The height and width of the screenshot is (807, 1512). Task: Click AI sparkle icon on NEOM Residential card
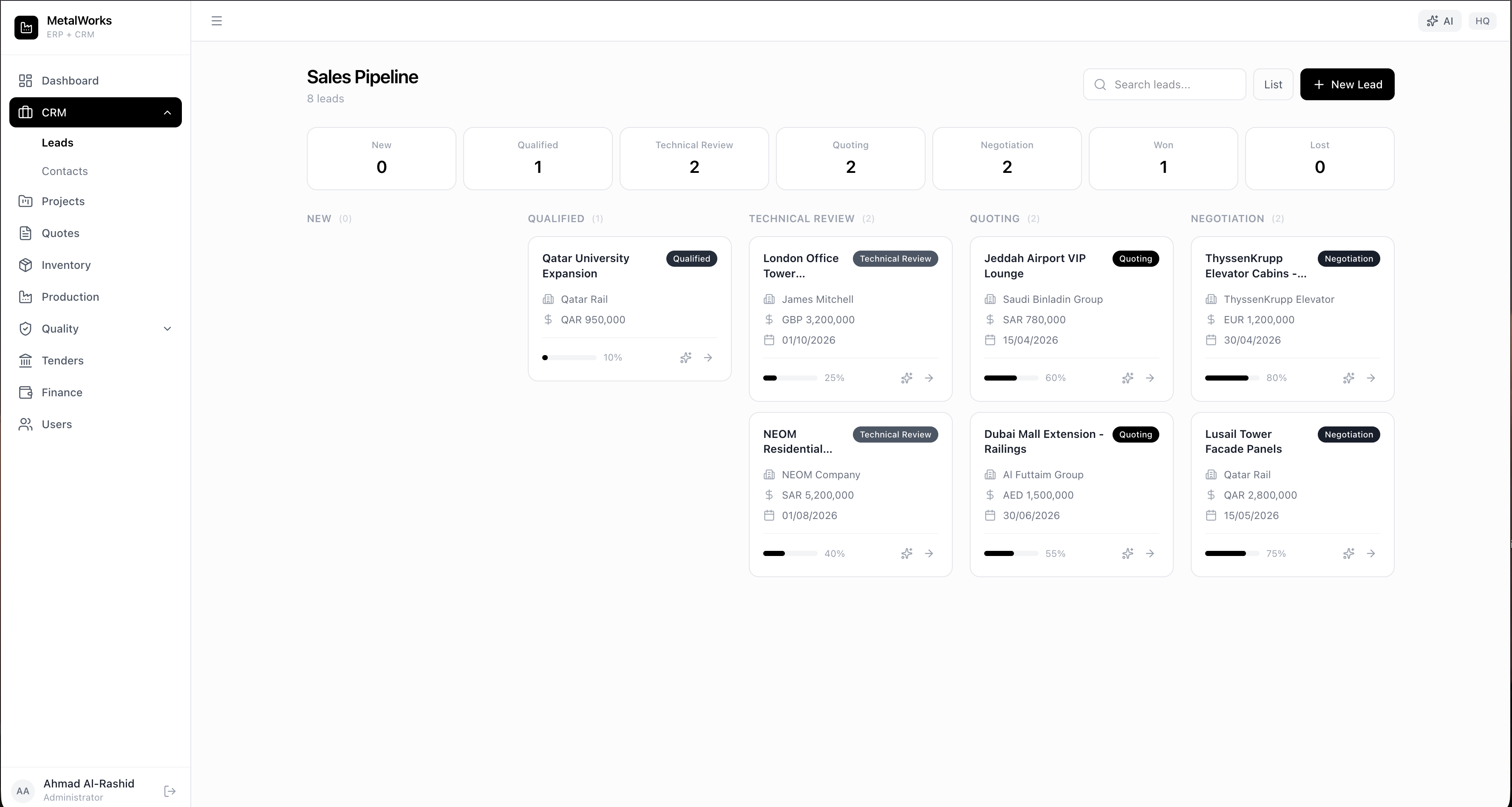pyautogui.click(x=907, y=553)
